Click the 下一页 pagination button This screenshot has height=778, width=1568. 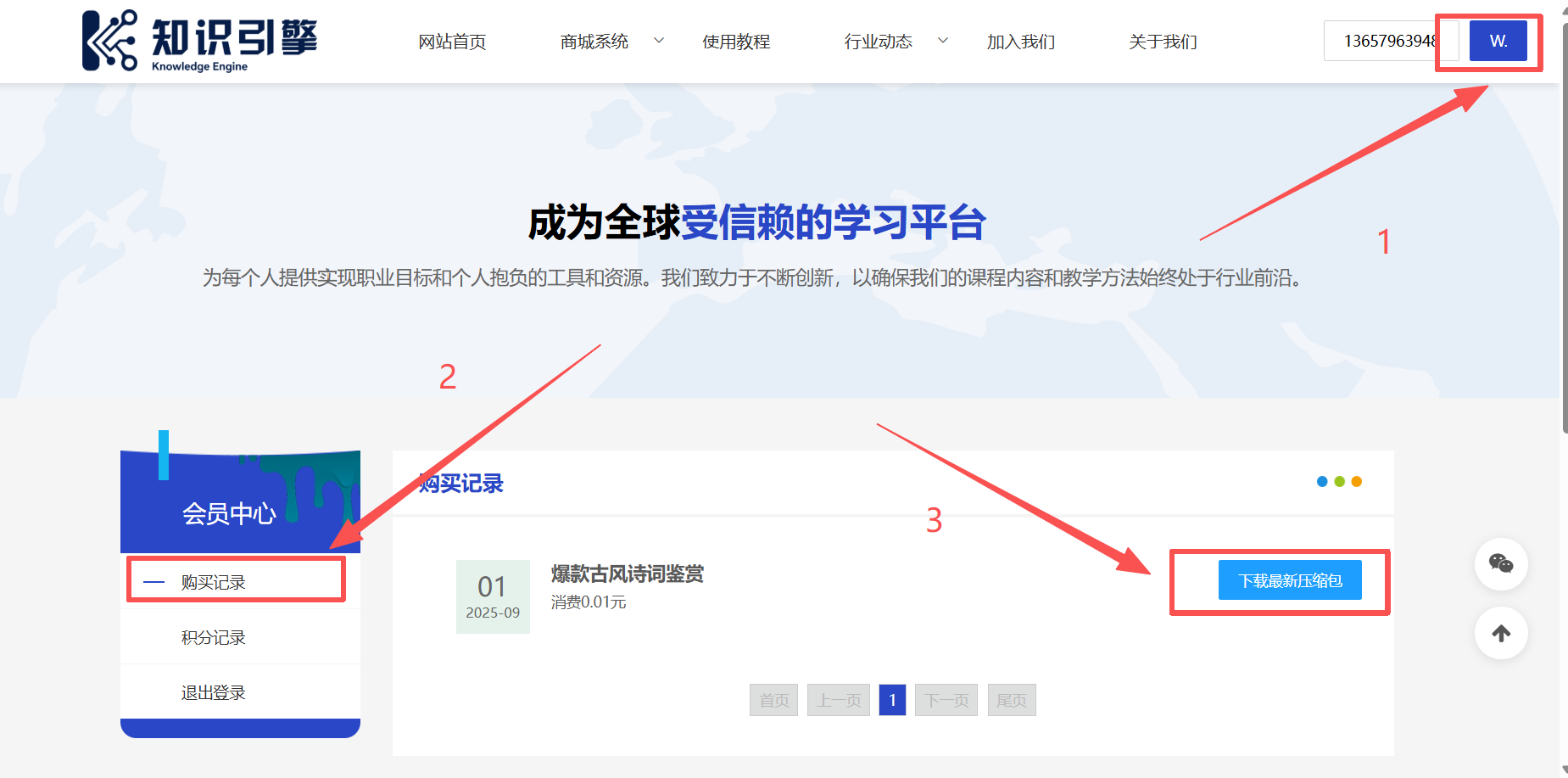(946, 700)
